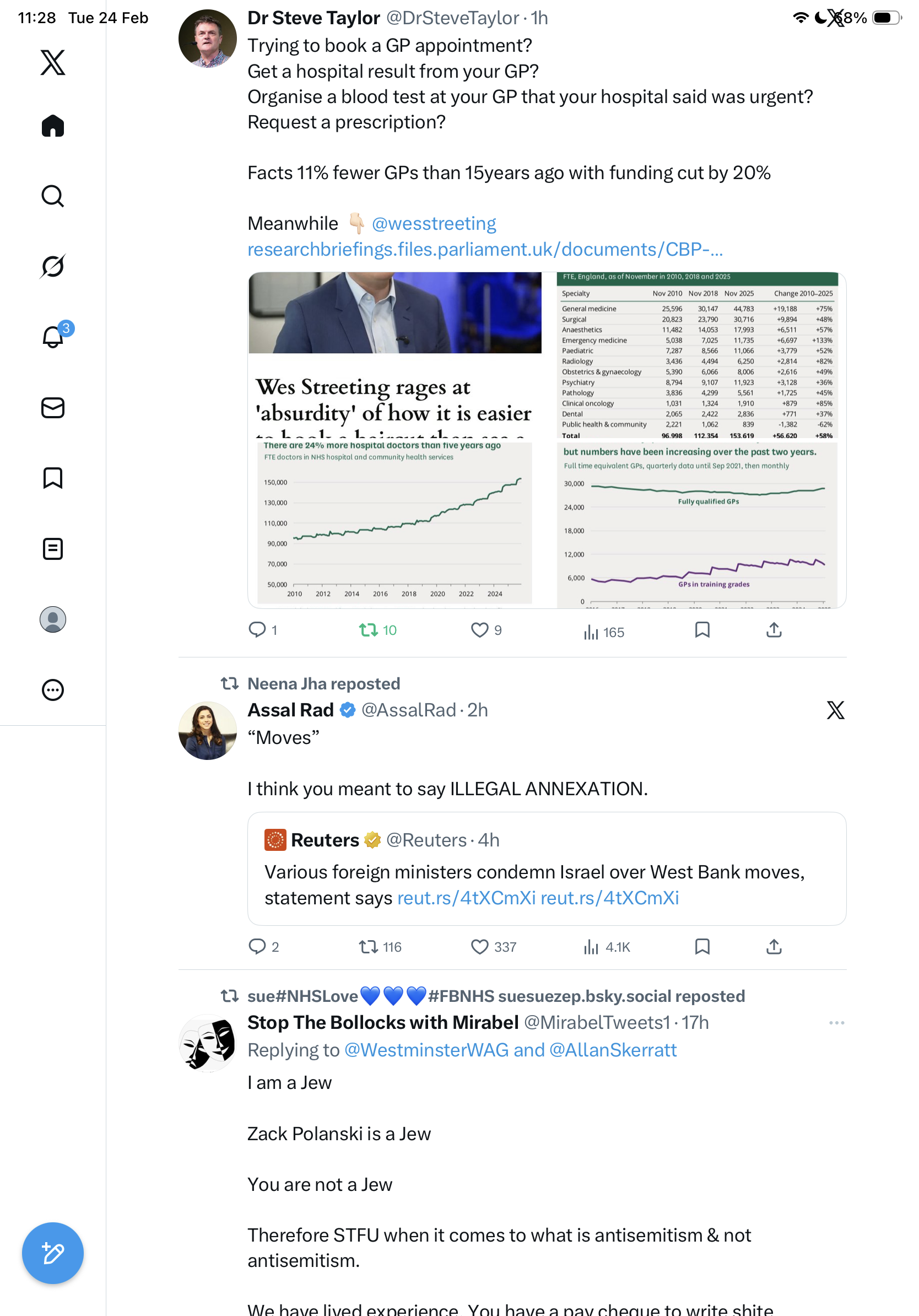Like Dr Steve Taylor's post
919x1316 pixels.
click(479, 630)
